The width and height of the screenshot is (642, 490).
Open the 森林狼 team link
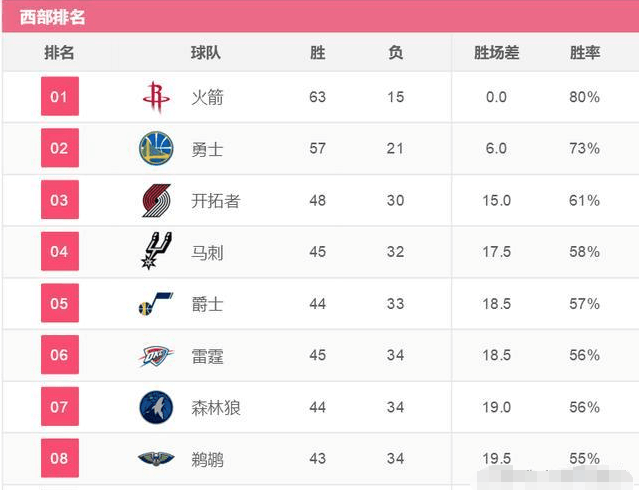click(x=216, y=408)
